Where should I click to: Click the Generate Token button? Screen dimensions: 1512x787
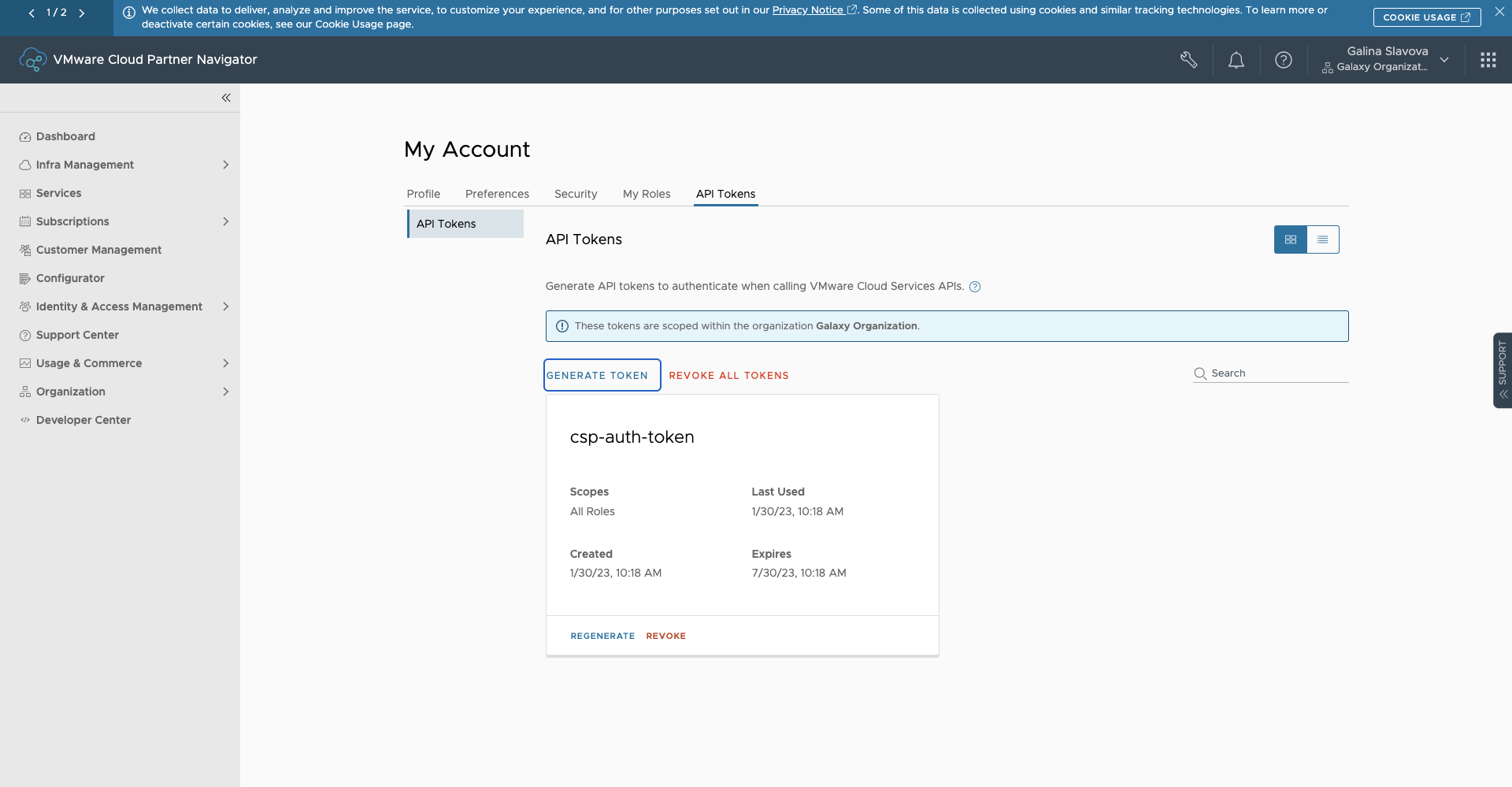tap(602, 376)
